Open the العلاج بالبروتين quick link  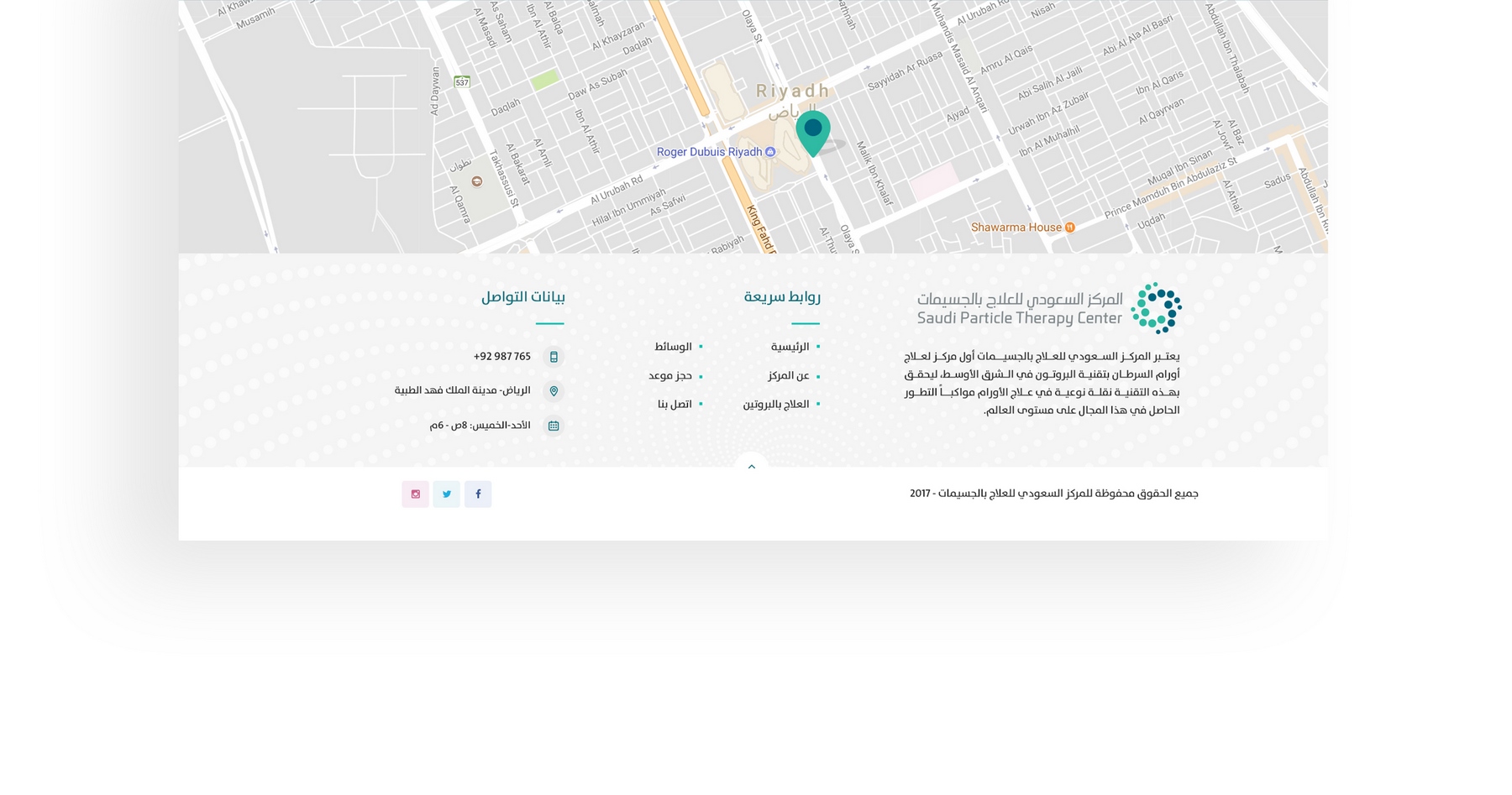coord(776,405)
